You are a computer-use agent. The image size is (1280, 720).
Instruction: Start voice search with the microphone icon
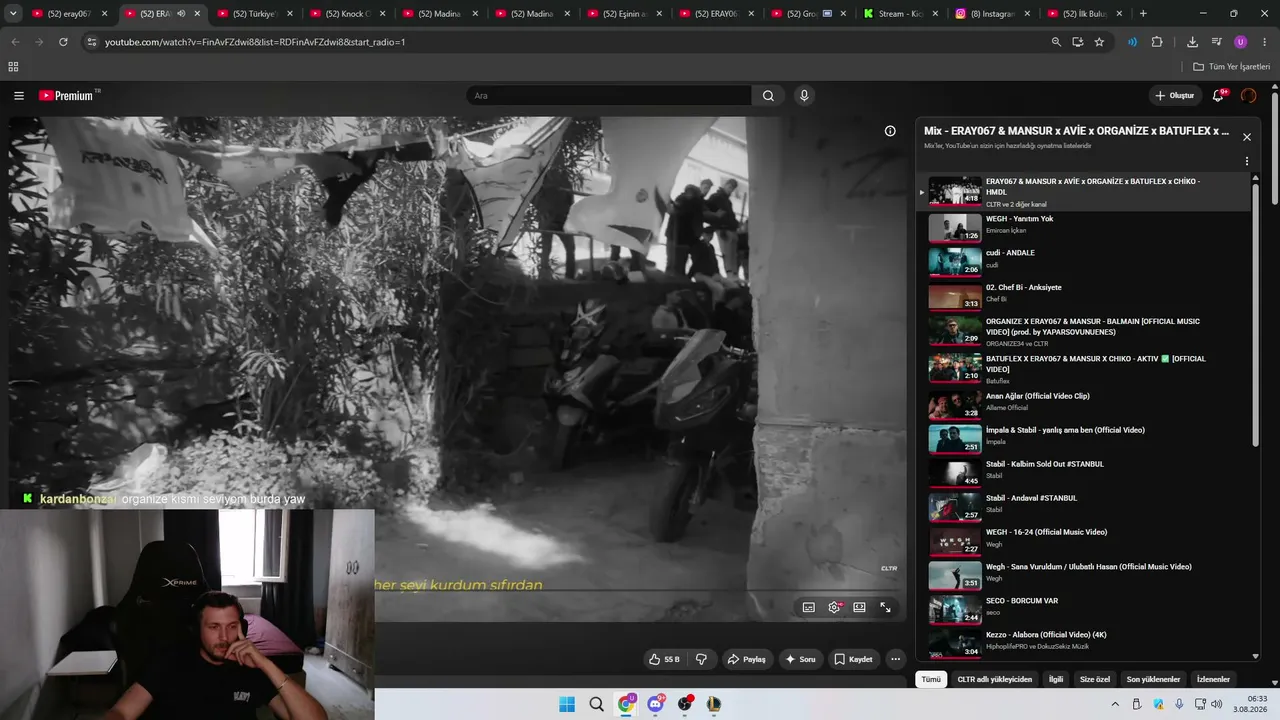[x=804, y=96]
